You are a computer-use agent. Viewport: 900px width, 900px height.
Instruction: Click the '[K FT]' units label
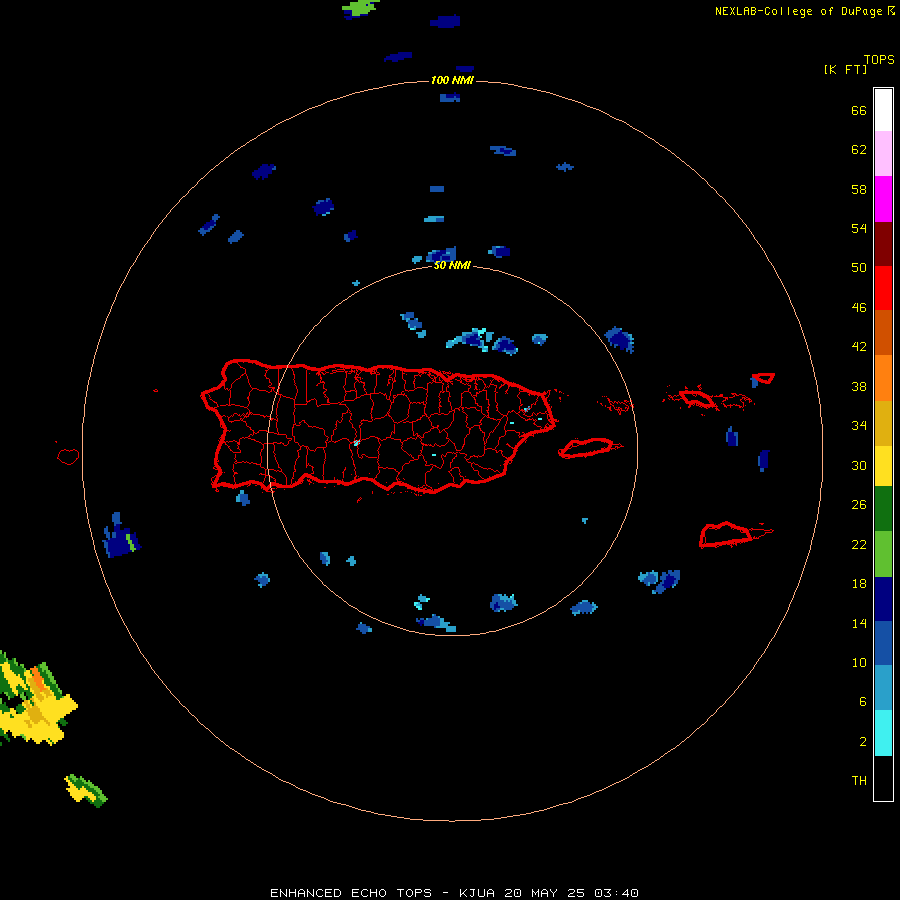pos(845,70)
